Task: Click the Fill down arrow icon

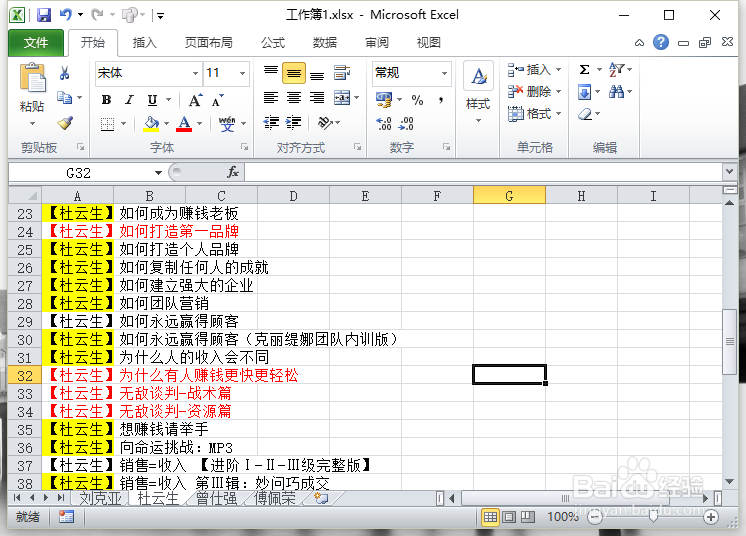Action: [584, 92]
